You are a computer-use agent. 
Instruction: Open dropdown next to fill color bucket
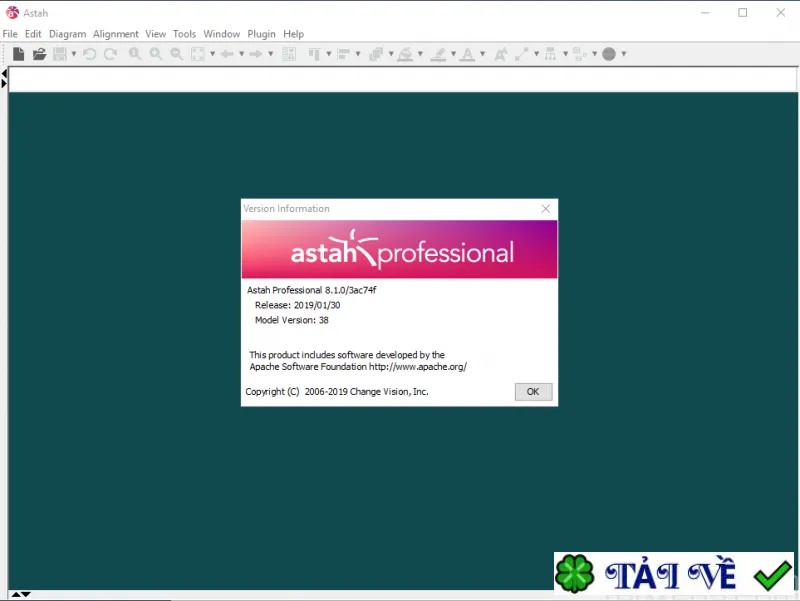pyautogui.click(x=420, y=54)
